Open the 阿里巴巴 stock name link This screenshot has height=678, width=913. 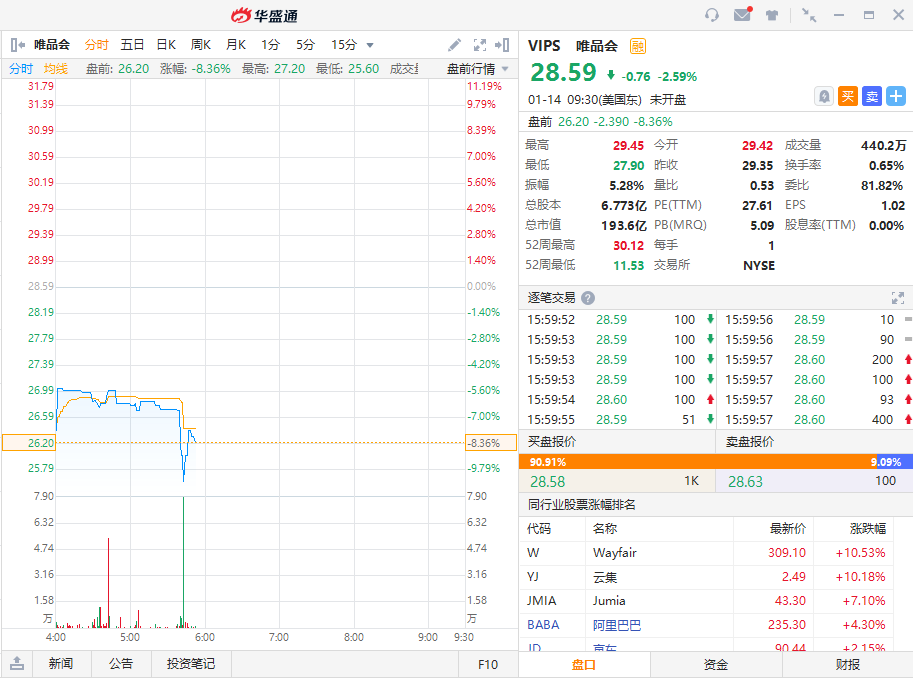[x=617, y=626]
